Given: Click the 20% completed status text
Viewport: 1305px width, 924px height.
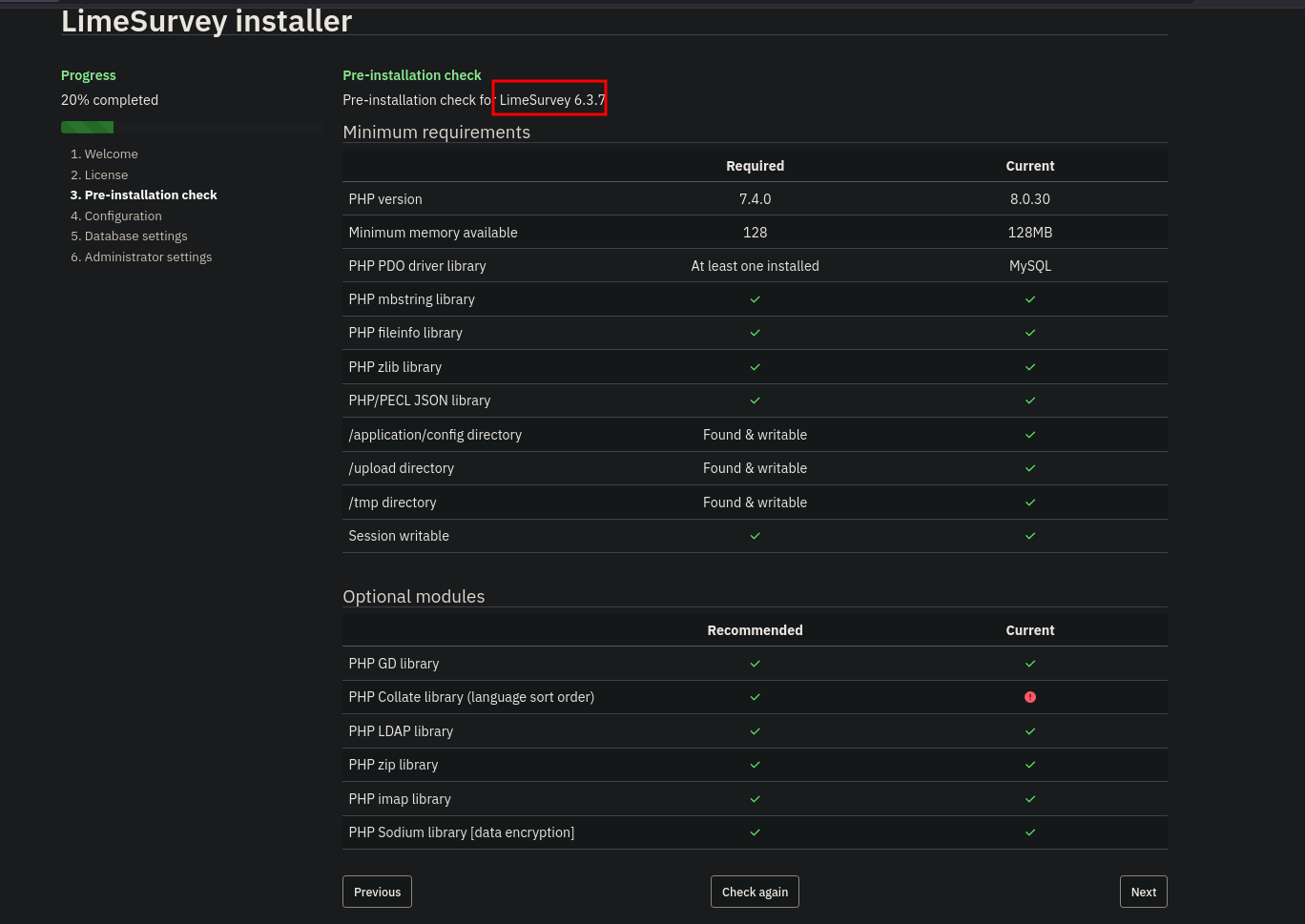Looking at the screenshot, I should [x=110, y=100].
